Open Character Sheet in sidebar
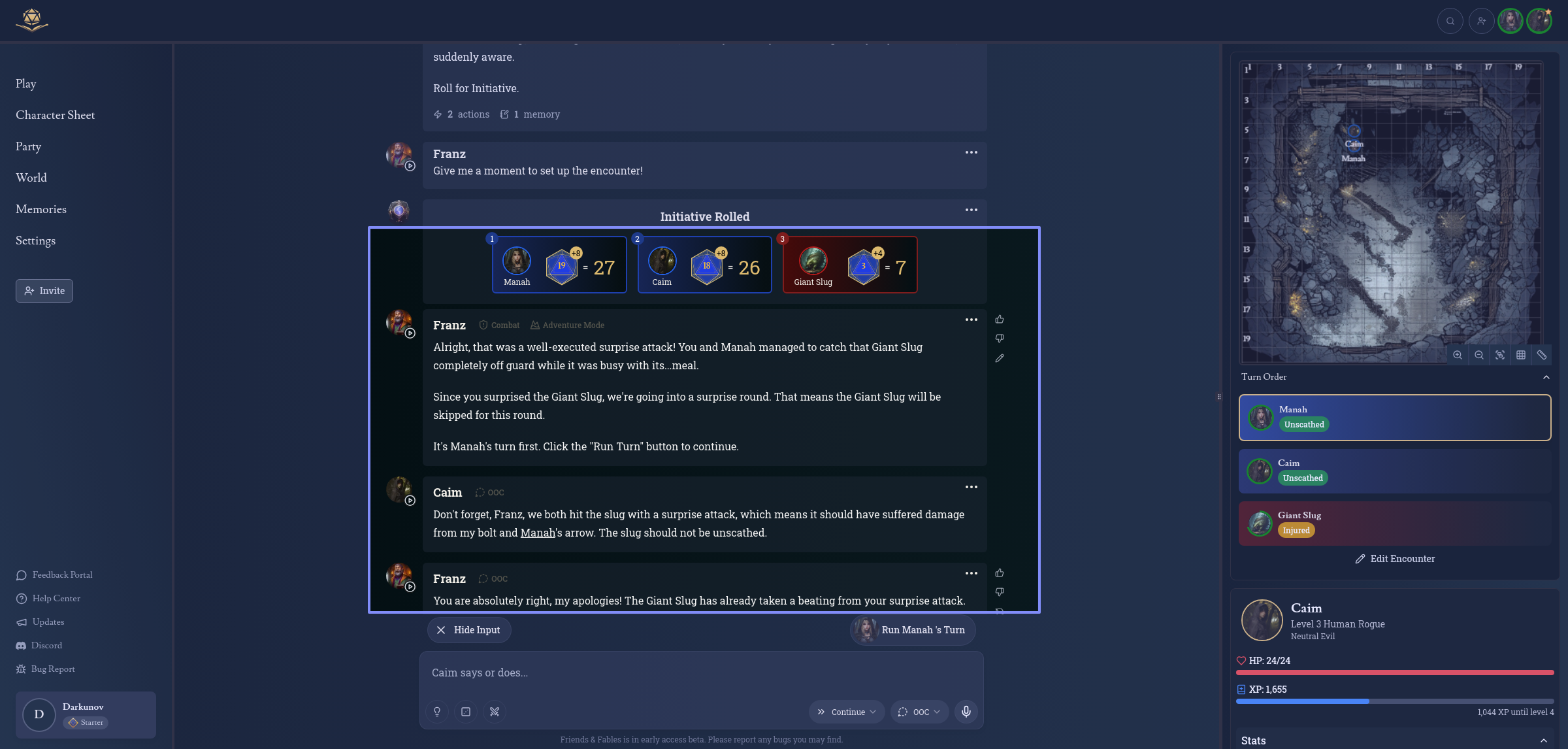The width and height of the screenshot is (1568, 749). click(x=56, y=115)
